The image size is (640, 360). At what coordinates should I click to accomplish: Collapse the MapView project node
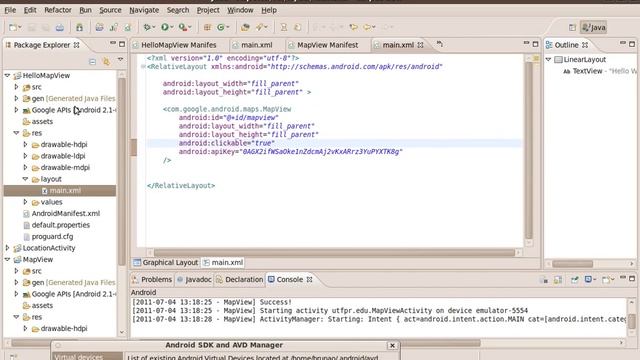pos(7,260)
